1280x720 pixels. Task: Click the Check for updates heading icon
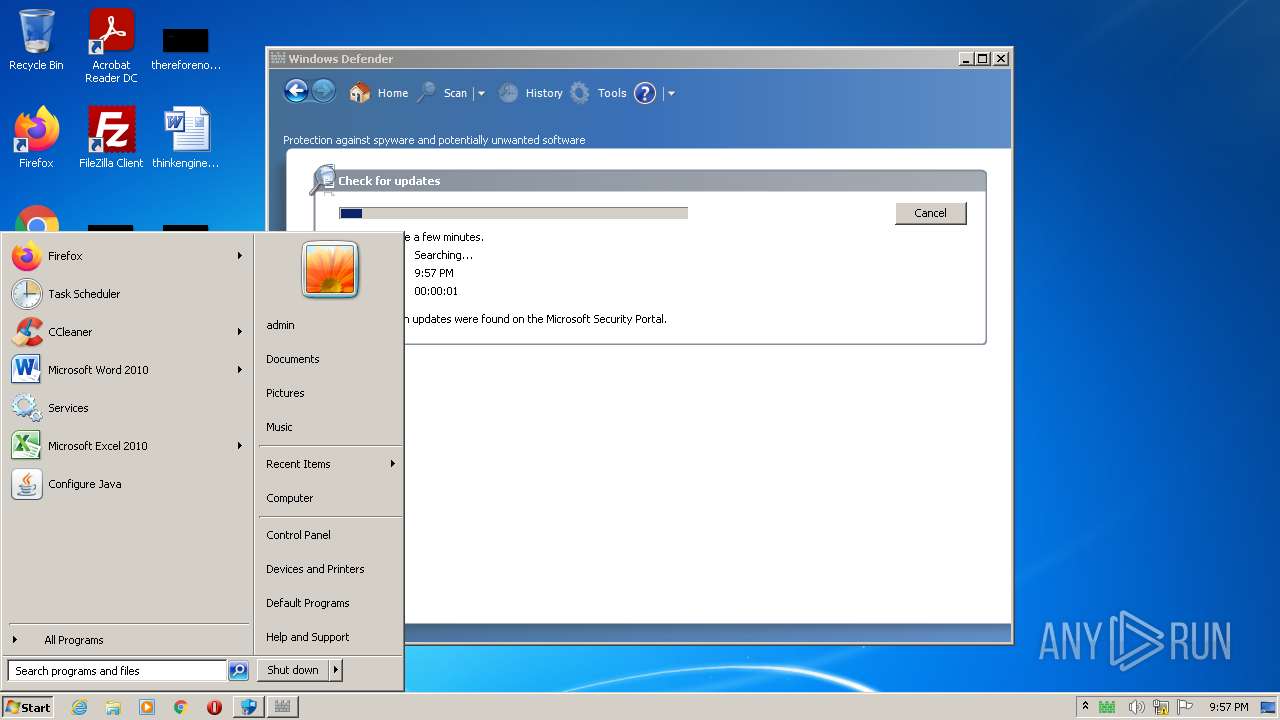coord(323,180)
